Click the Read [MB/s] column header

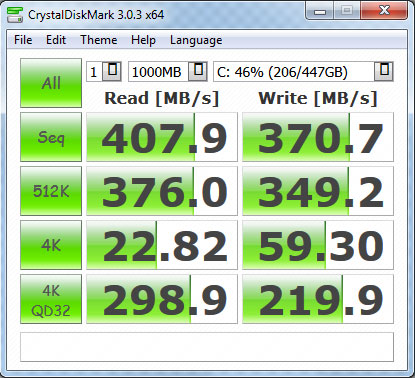point(162,98)
